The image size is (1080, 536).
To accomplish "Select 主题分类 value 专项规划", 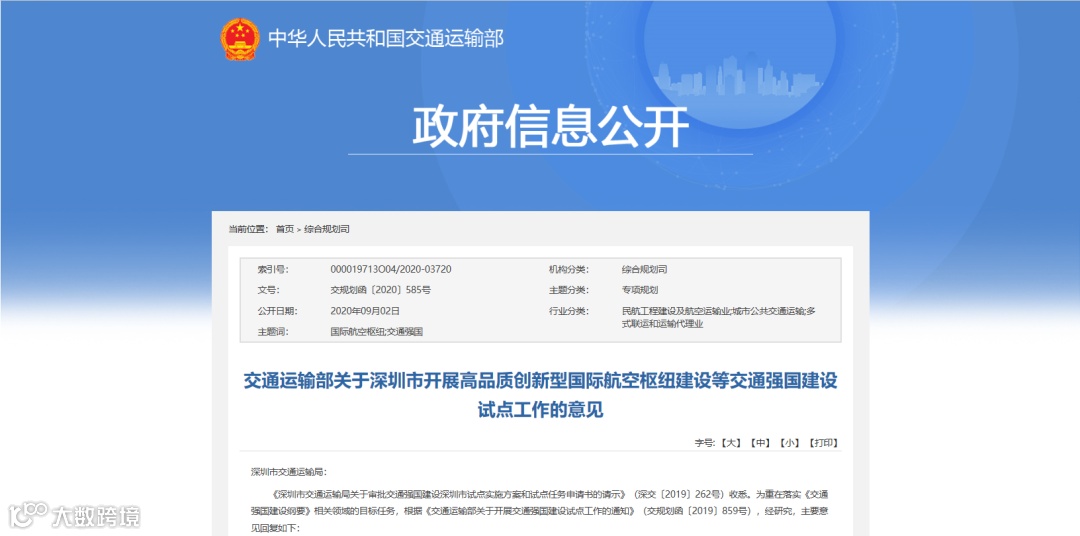I will [x=639, y=290].
